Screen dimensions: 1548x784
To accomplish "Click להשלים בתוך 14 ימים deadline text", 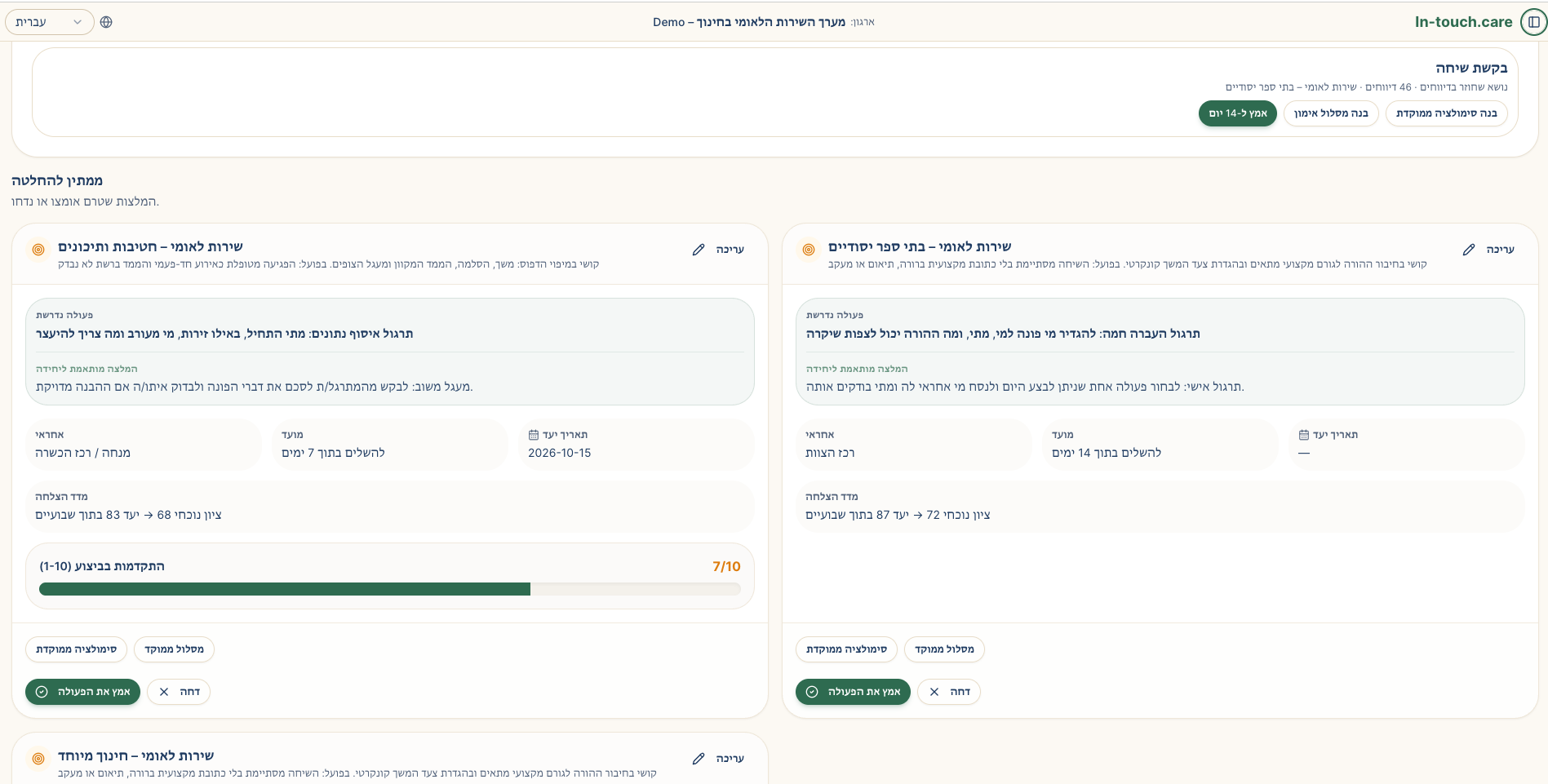I will (x=1106, y=453).
